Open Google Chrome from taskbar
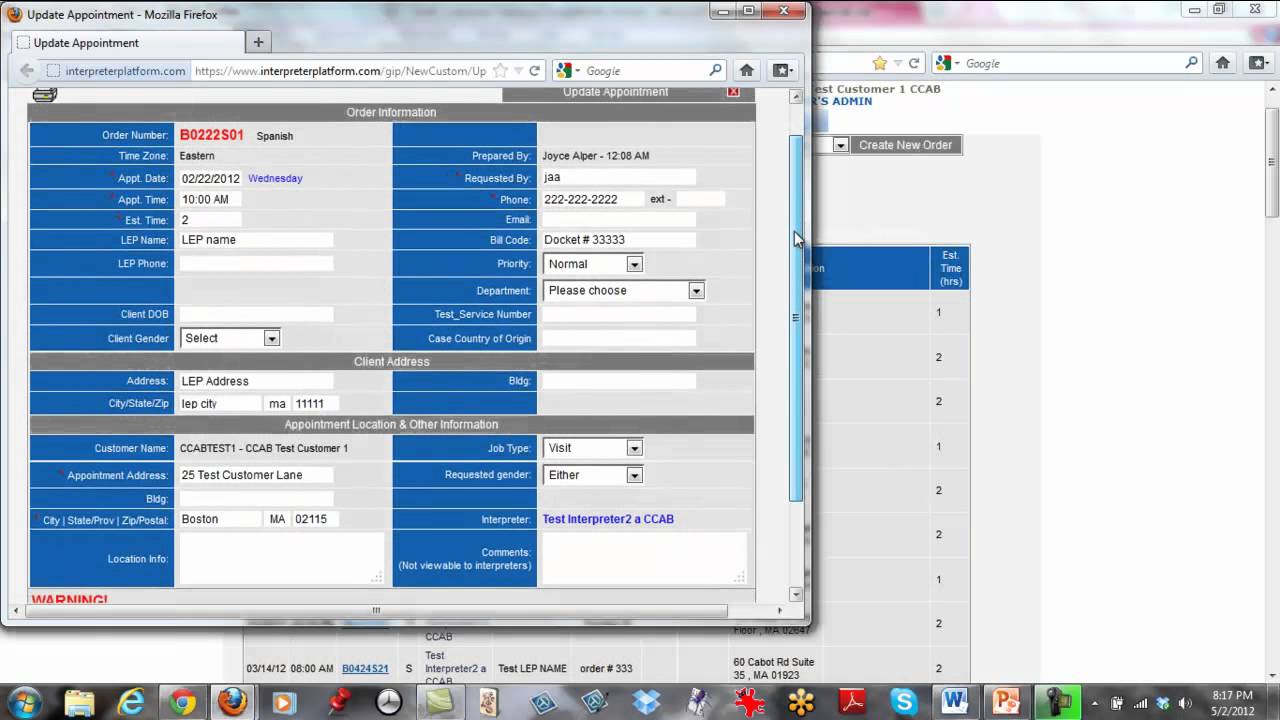 (x=182, y=702)
